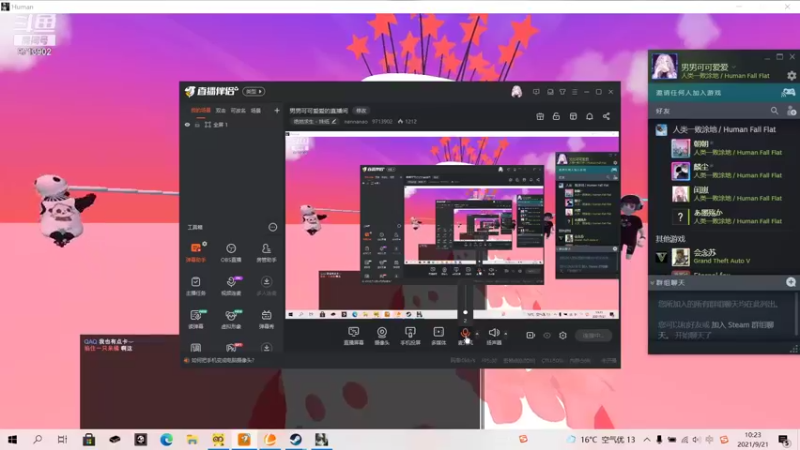Toggle speaker mute in bottom bar

[x=493, y=333]
